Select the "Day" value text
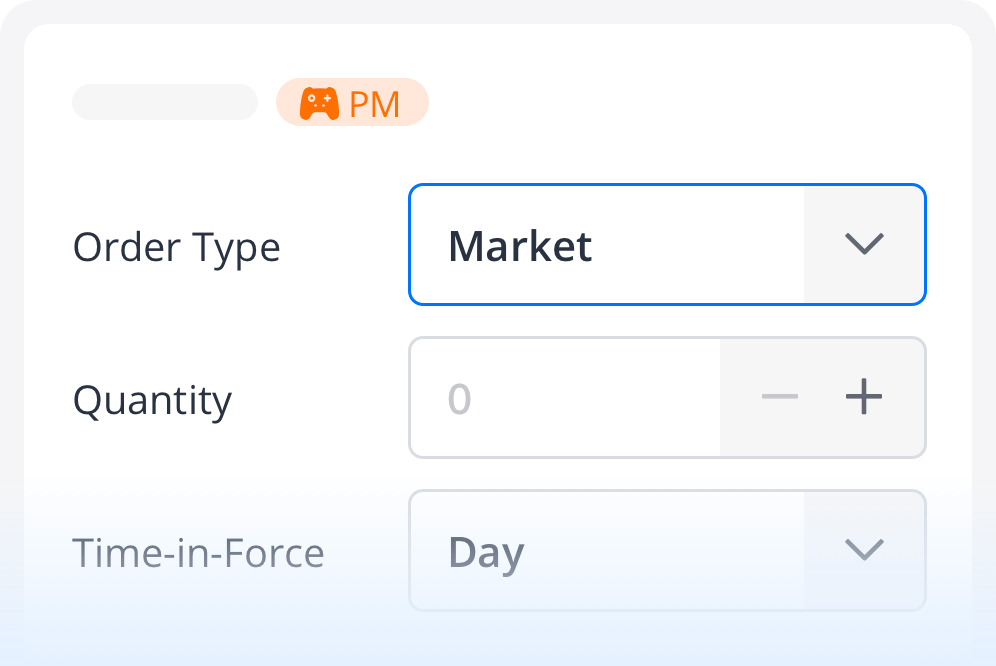 [486, 552]
